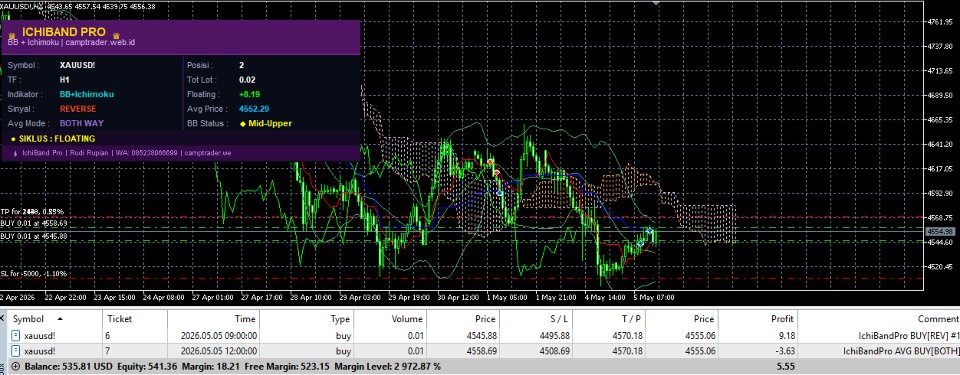
Task: Click the BOTH WAY avg mode value
Action: coord(81,124)
